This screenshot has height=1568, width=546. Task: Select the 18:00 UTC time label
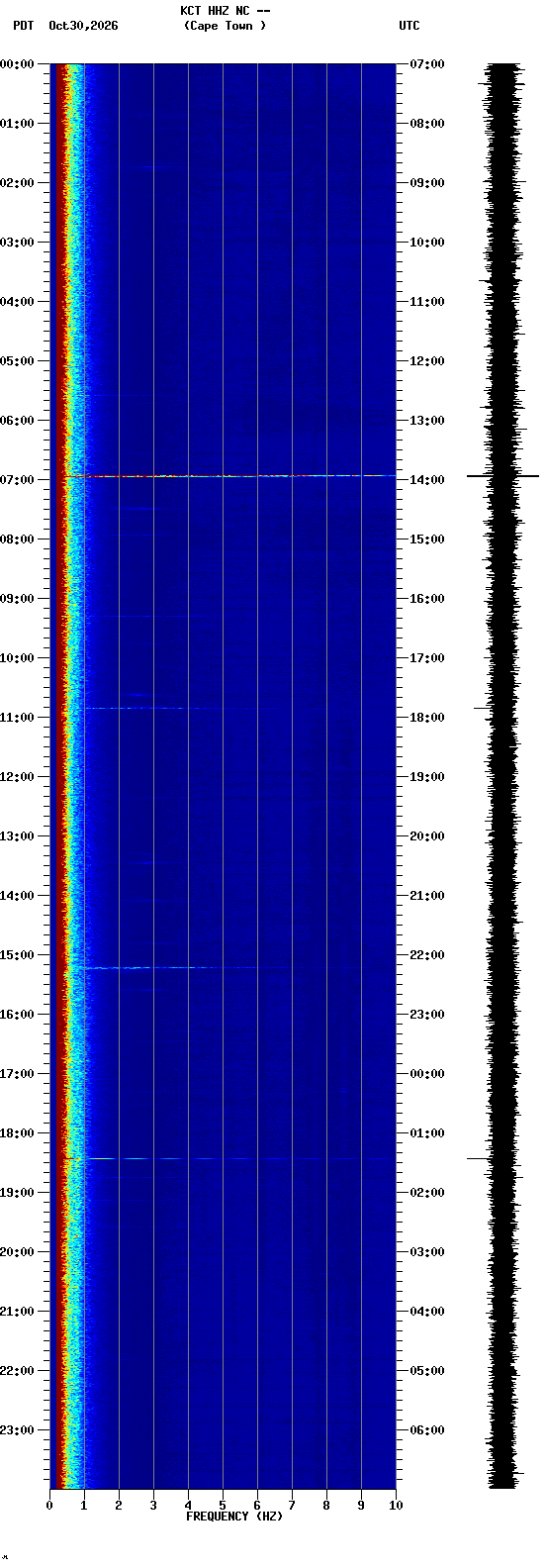click(427, 718)
